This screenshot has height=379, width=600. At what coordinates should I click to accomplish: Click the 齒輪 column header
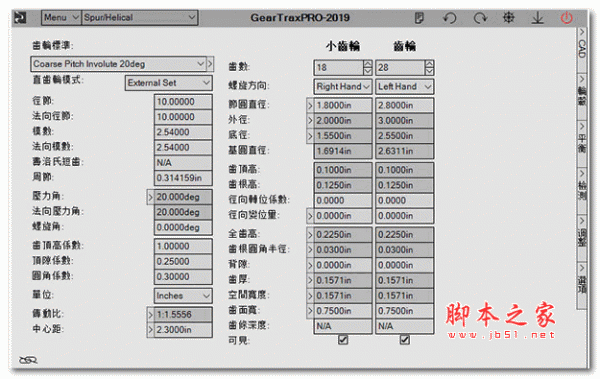pyautogui.click(x=405, y=46)
